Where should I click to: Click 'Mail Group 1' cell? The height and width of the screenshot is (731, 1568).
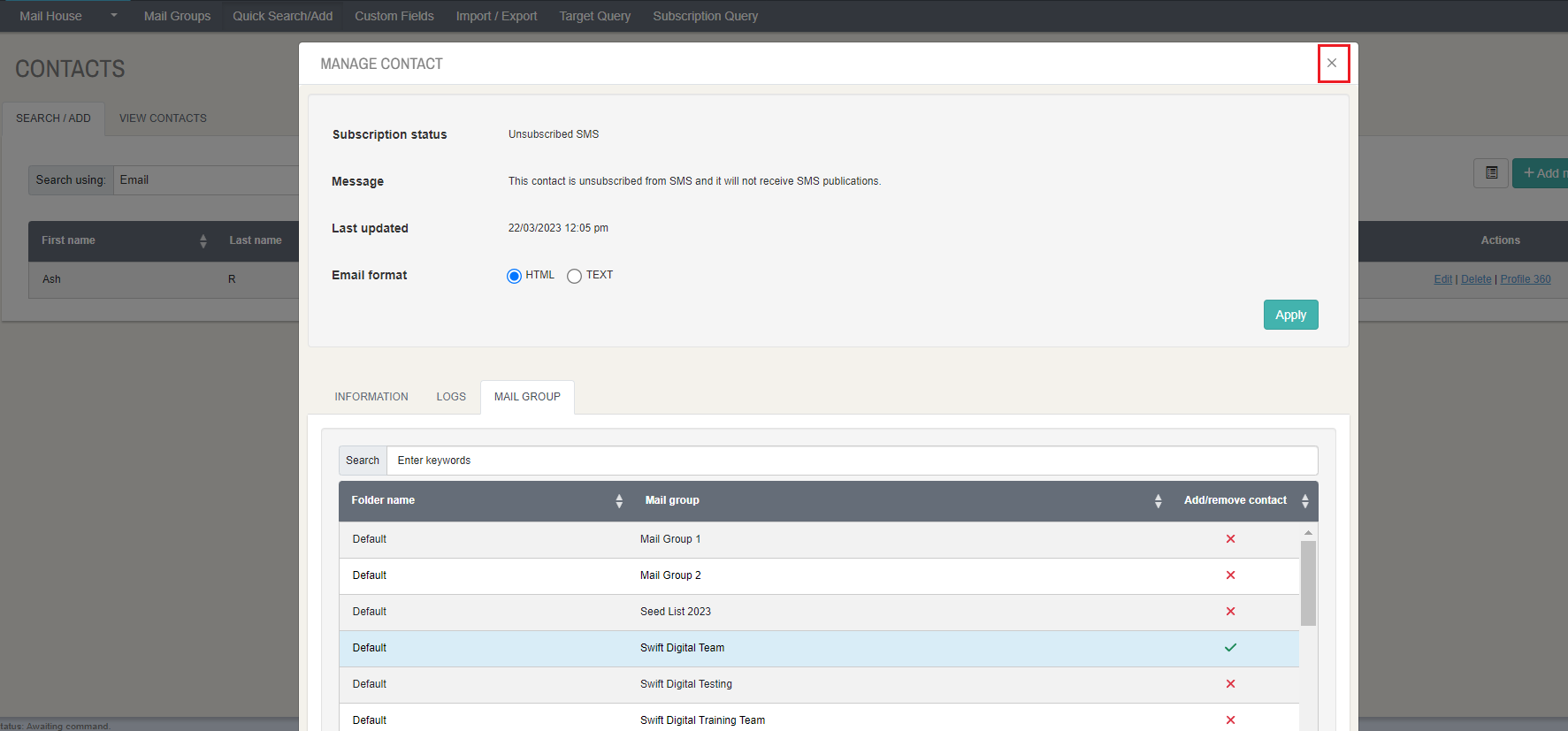click(670, 539)
